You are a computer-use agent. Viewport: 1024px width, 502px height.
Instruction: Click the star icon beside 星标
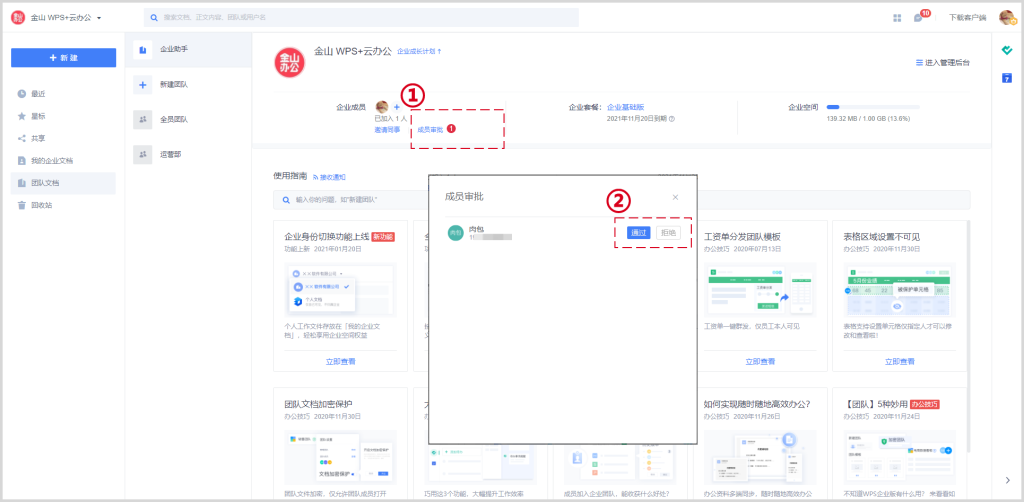pos(22,116)
